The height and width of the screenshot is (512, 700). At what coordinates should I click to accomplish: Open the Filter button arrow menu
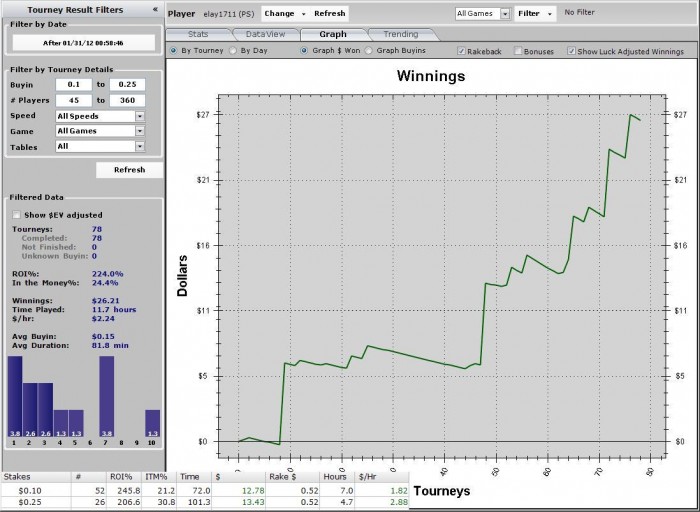click(x=550, y=14)
